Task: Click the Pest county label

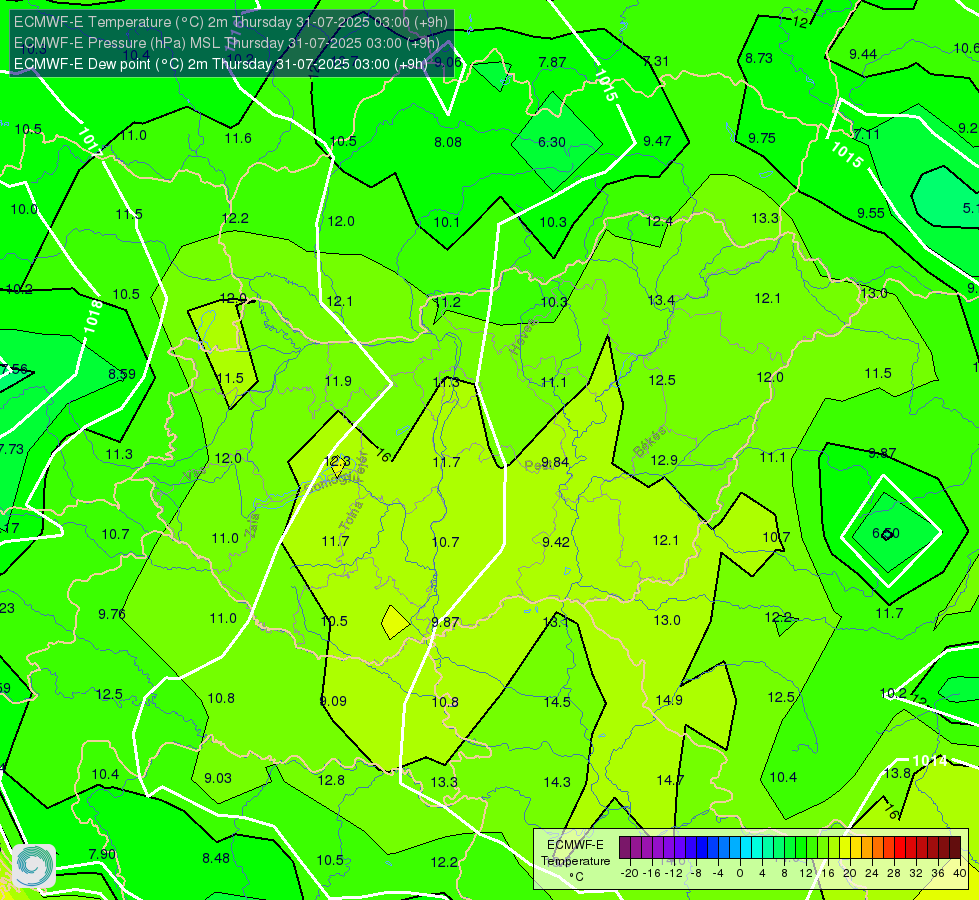Action: coord(537,466)
